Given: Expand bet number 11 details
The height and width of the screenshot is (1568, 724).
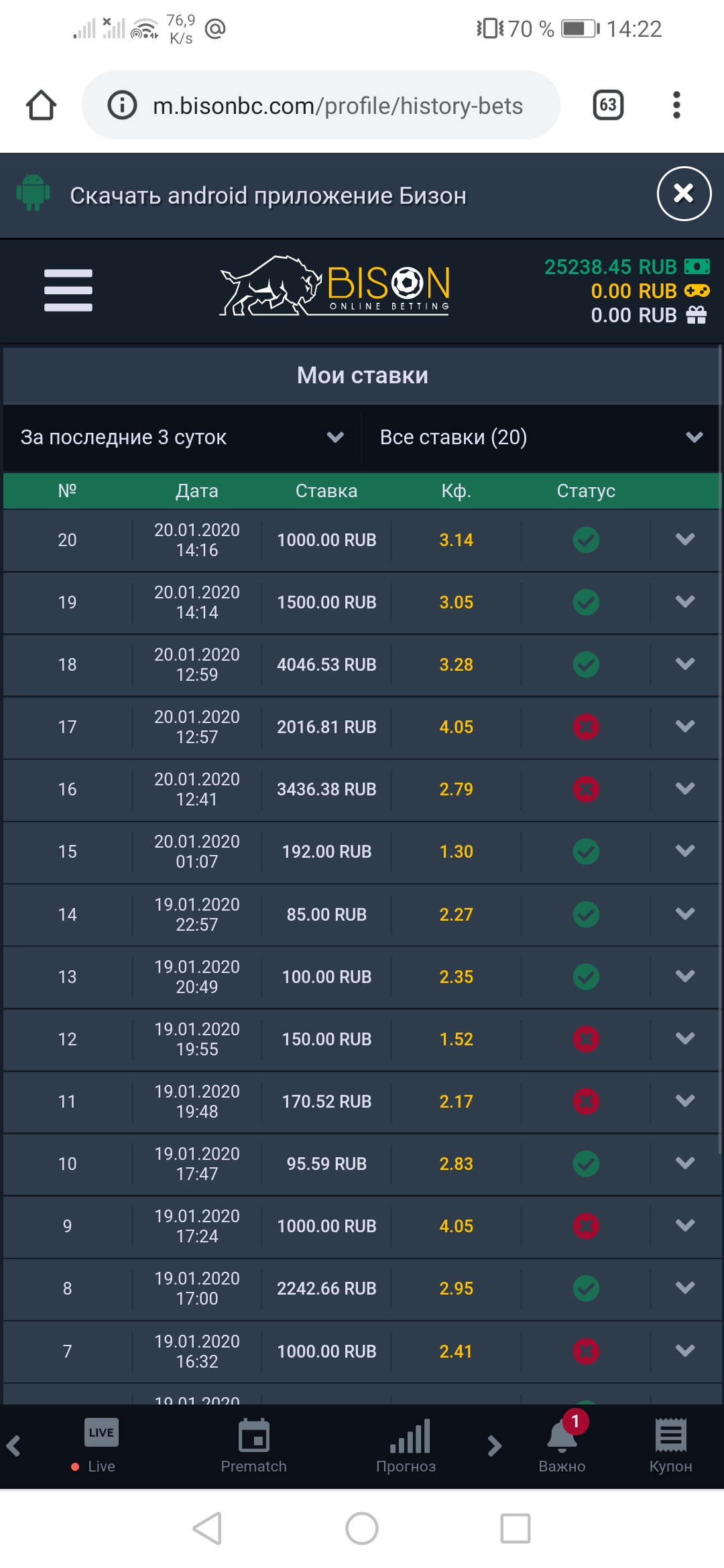Looking at the screenshot, I should click(685, 1101).
